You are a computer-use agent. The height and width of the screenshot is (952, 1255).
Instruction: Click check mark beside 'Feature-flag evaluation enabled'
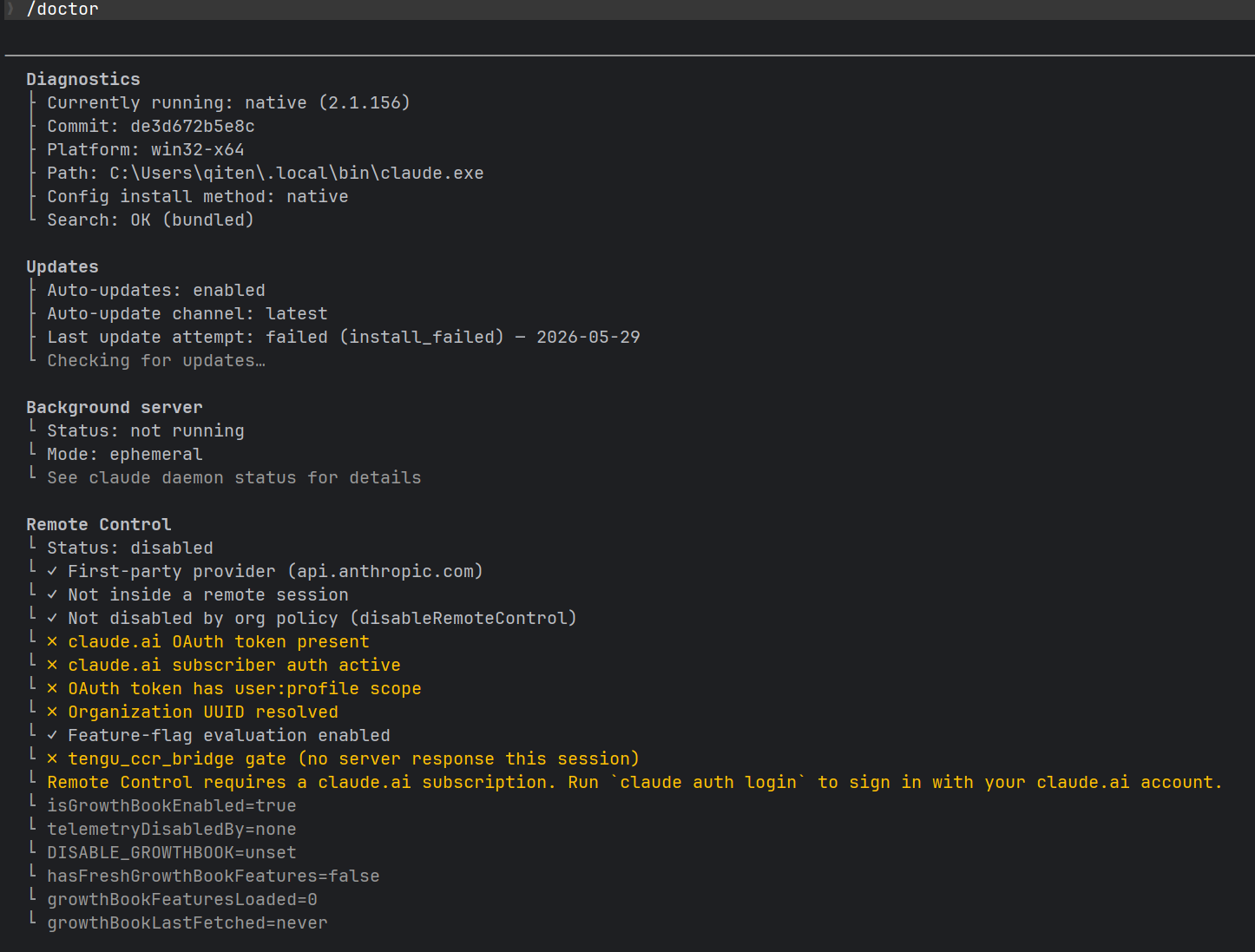pyautogui.click(x=52, y=735)
